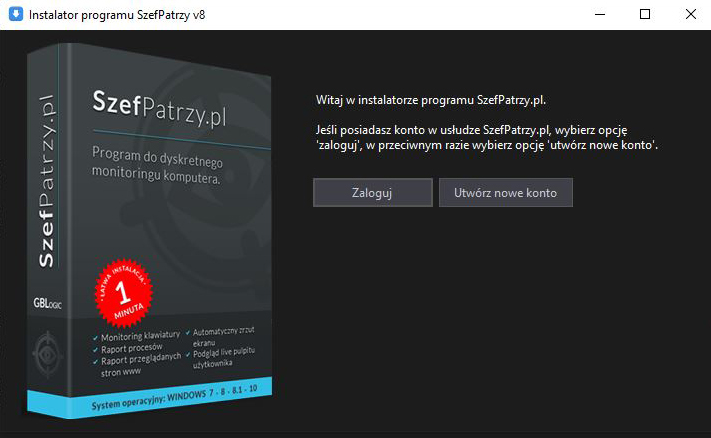Click 'Program do dyskretnego monitoringu komputera.' text
Image resolution: width=711 pixels, height=438 pixels.
pyautogui.click(x=157, y=165)
